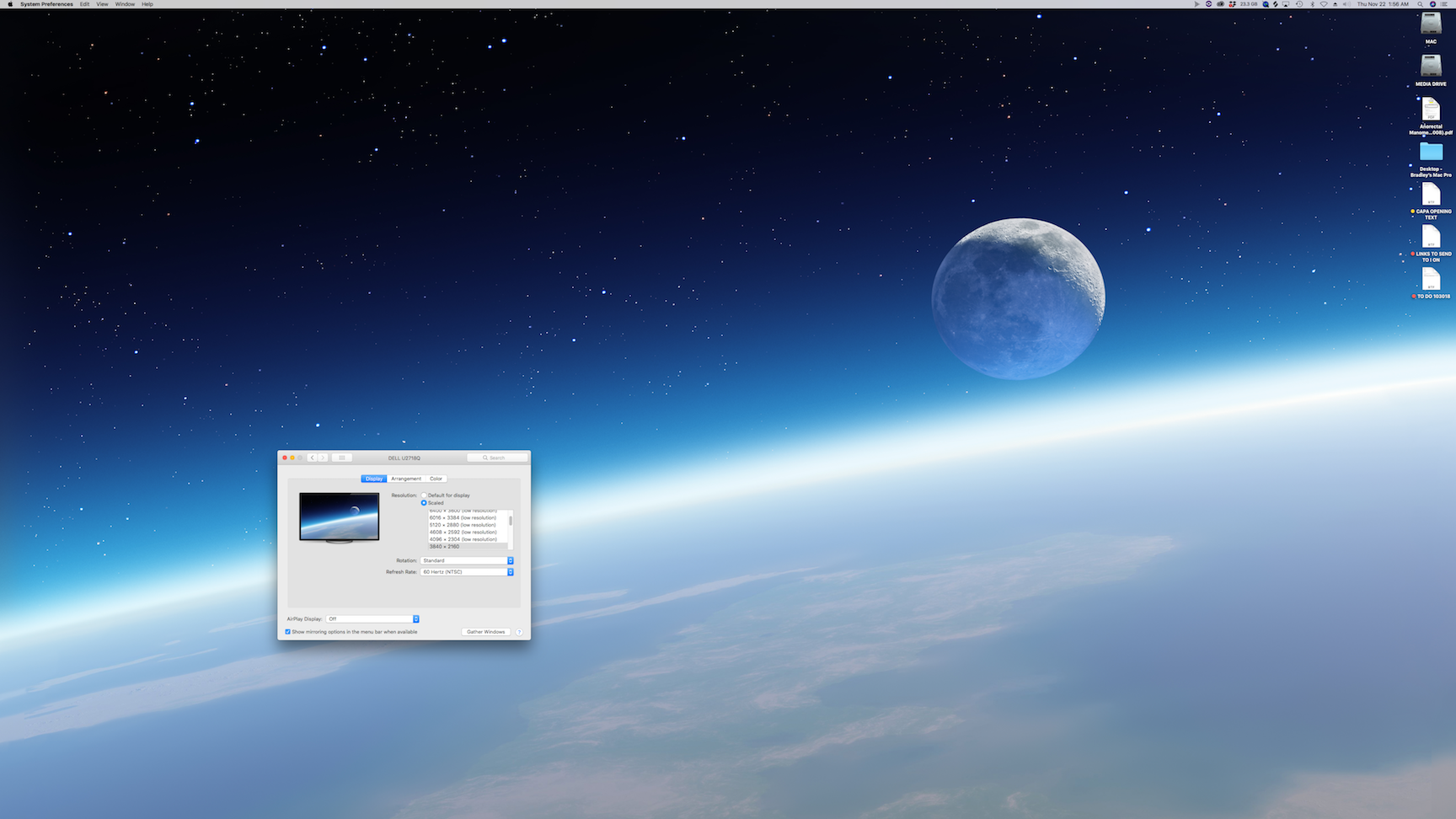
Task: Go forward in System Preferences
Action: [x=323, y=458]
